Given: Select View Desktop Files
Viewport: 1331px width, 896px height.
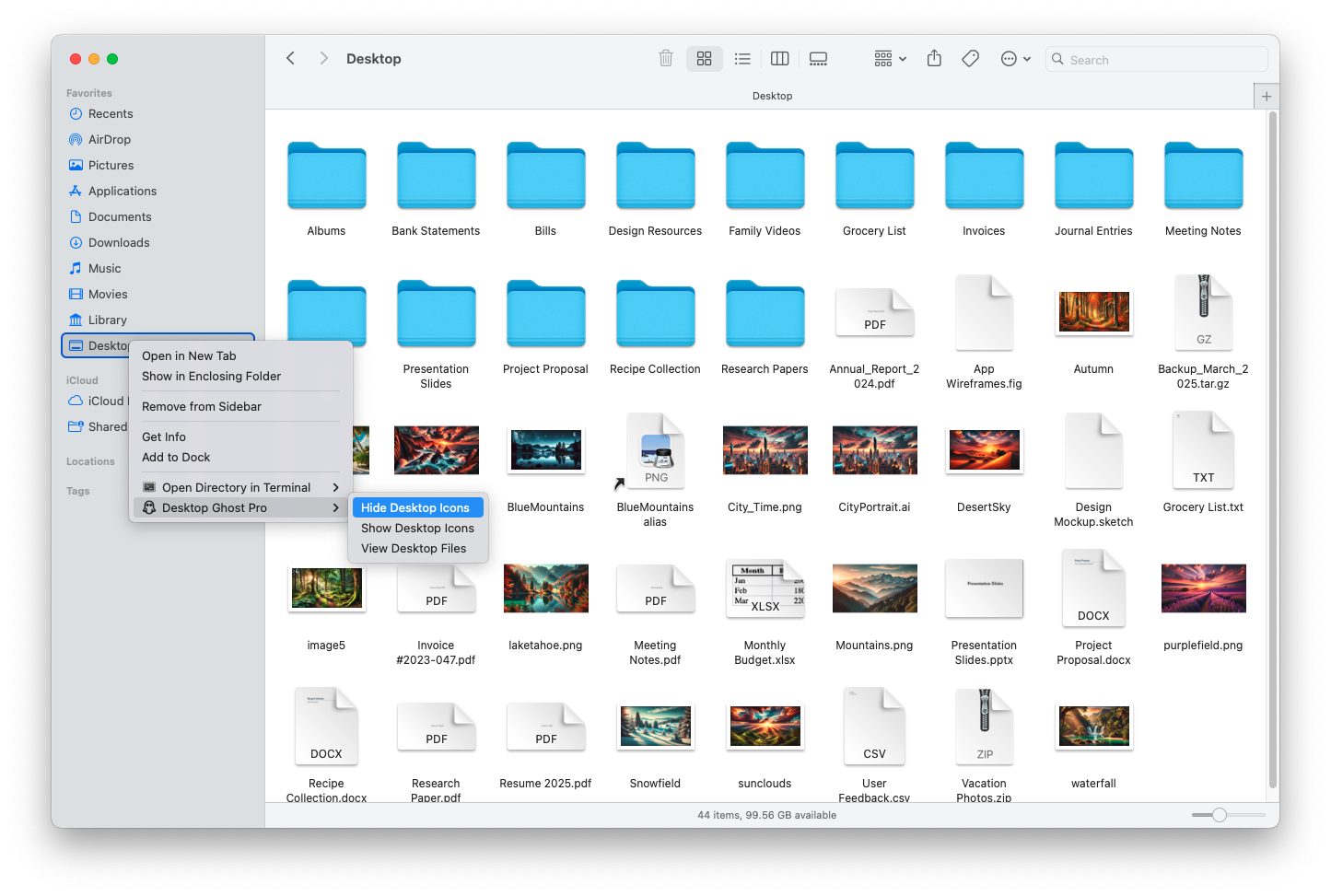Looking at the screenshot, I should pyautogui.click(x=417, y=549).
